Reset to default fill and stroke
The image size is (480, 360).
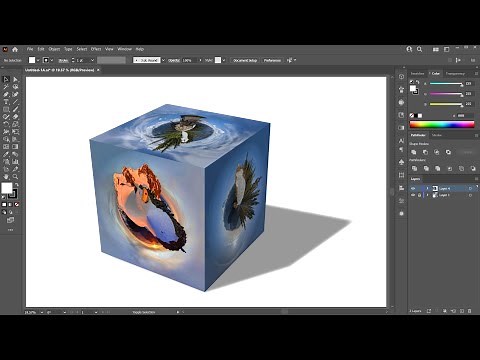(4, 197)
